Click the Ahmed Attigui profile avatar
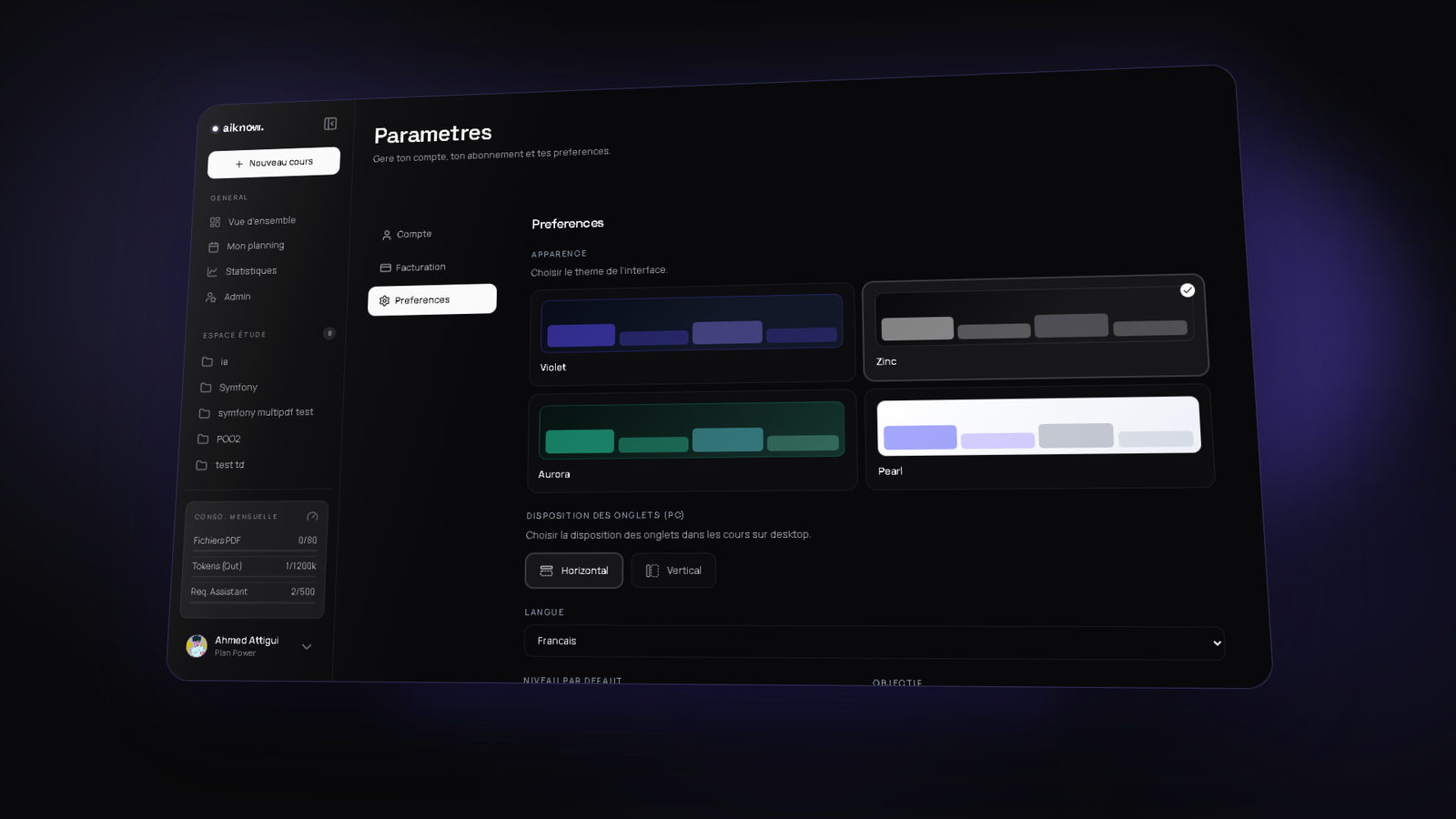The image size is (1456, 819). coord(197,646)
